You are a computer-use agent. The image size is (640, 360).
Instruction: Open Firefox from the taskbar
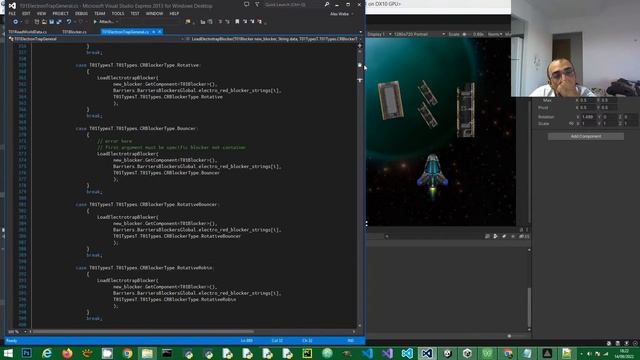(x=67, y=353)
